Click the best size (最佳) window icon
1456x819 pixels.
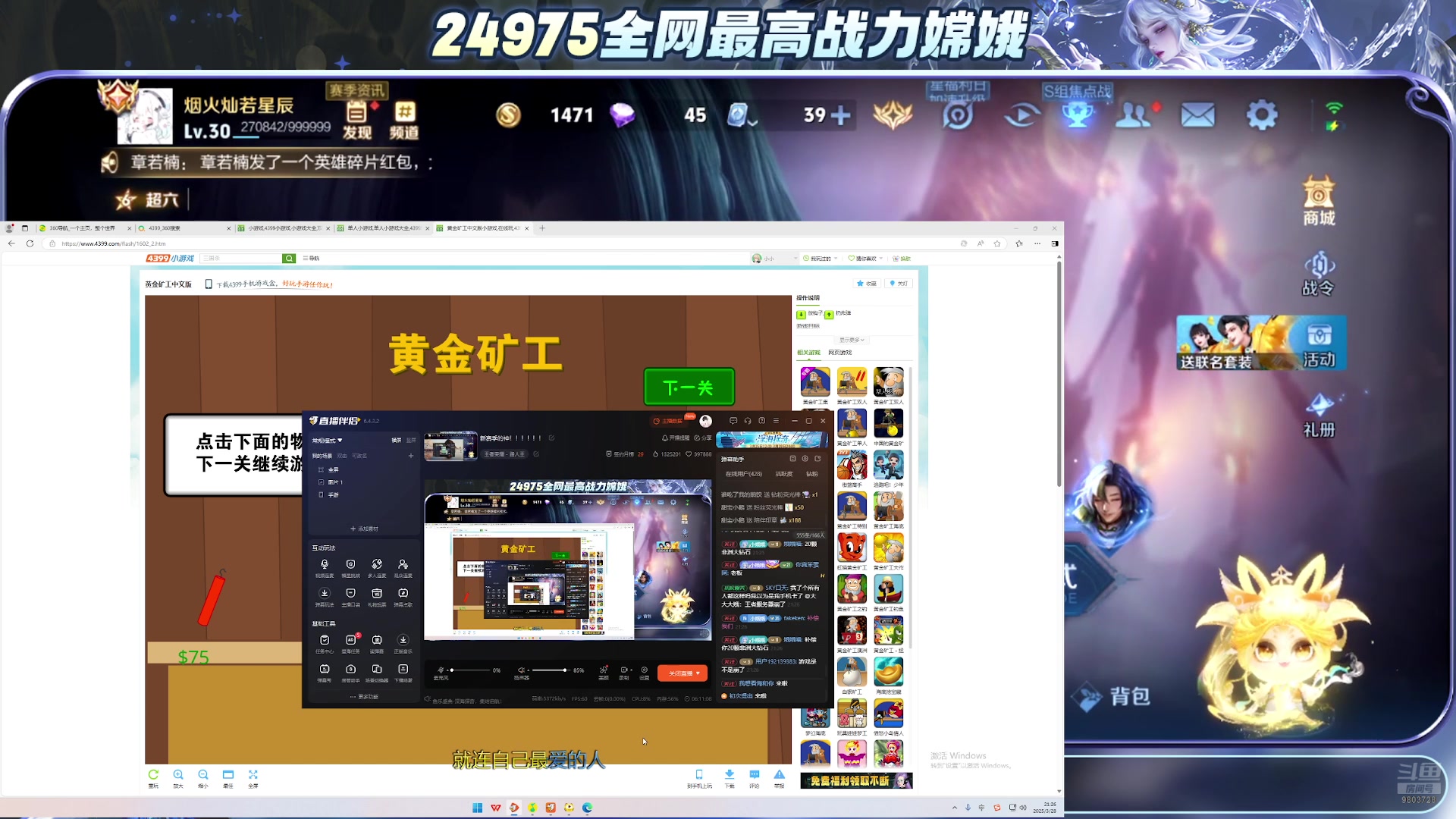228,775
